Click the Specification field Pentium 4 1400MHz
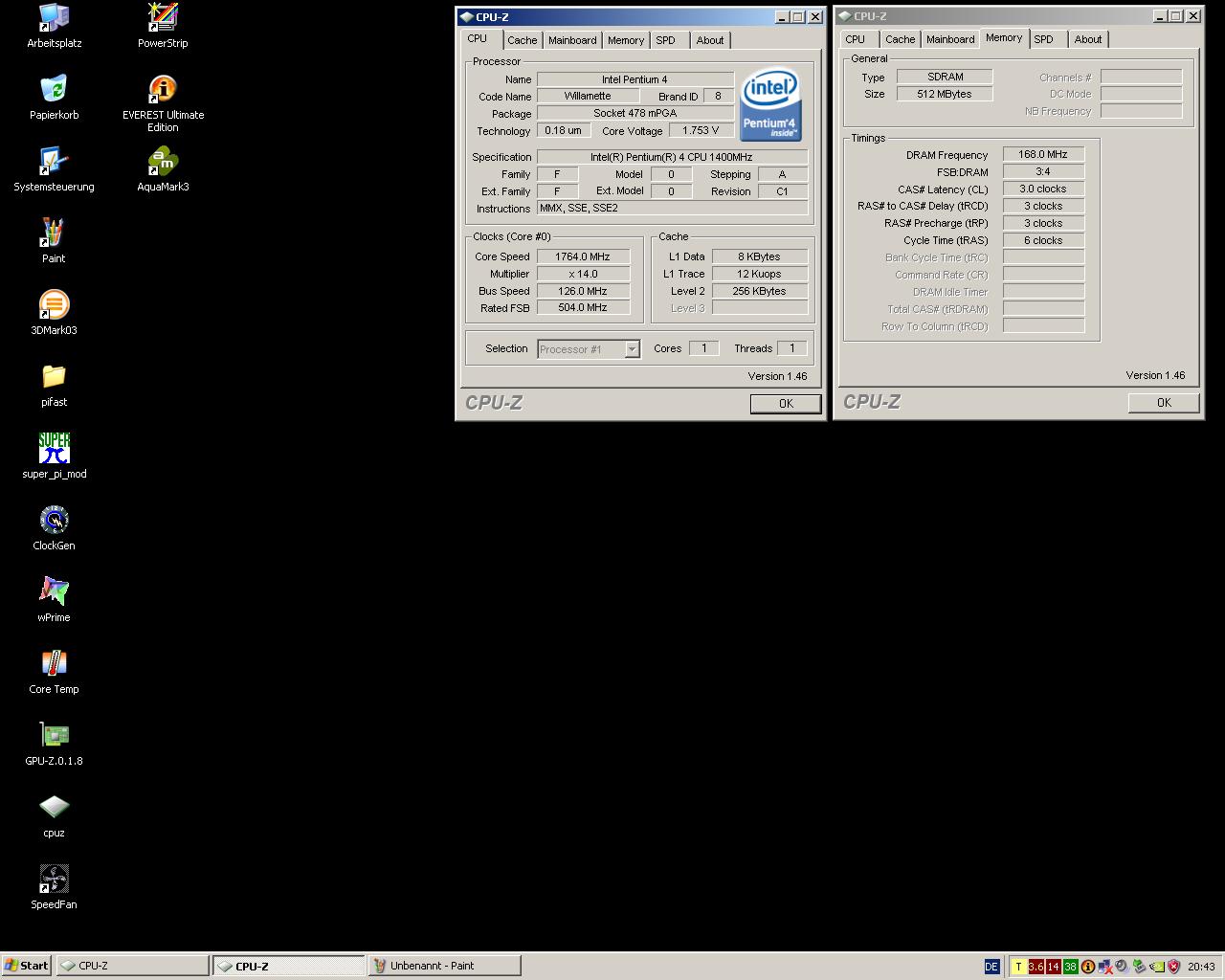Screen dimensions: 1225x980 point(672,157)
